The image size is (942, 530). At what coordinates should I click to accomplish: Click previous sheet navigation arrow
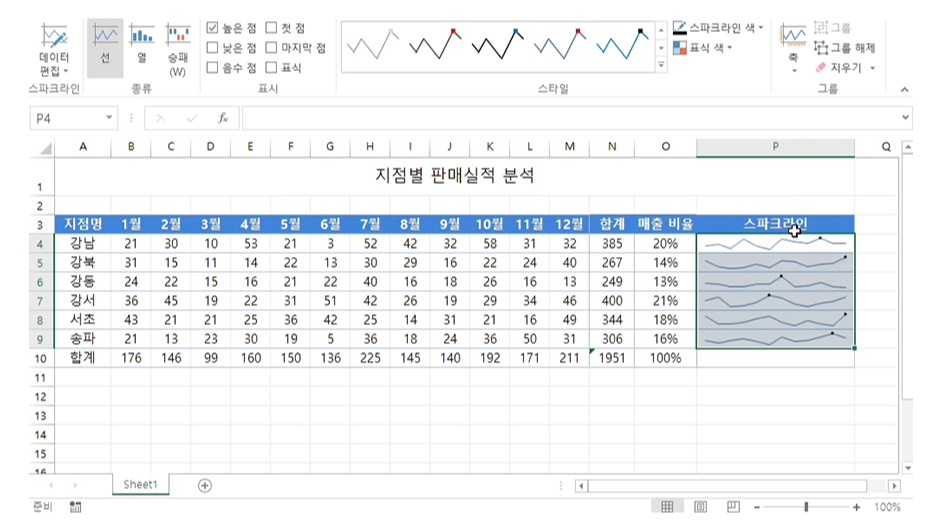[x=51, y=485]
